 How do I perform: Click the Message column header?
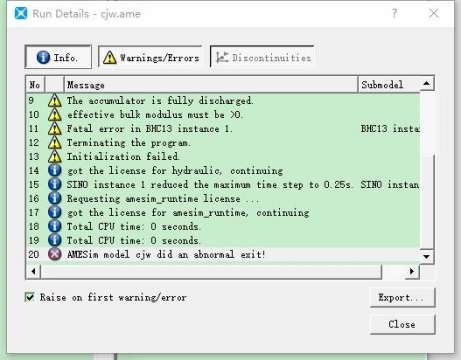point(211,85)
